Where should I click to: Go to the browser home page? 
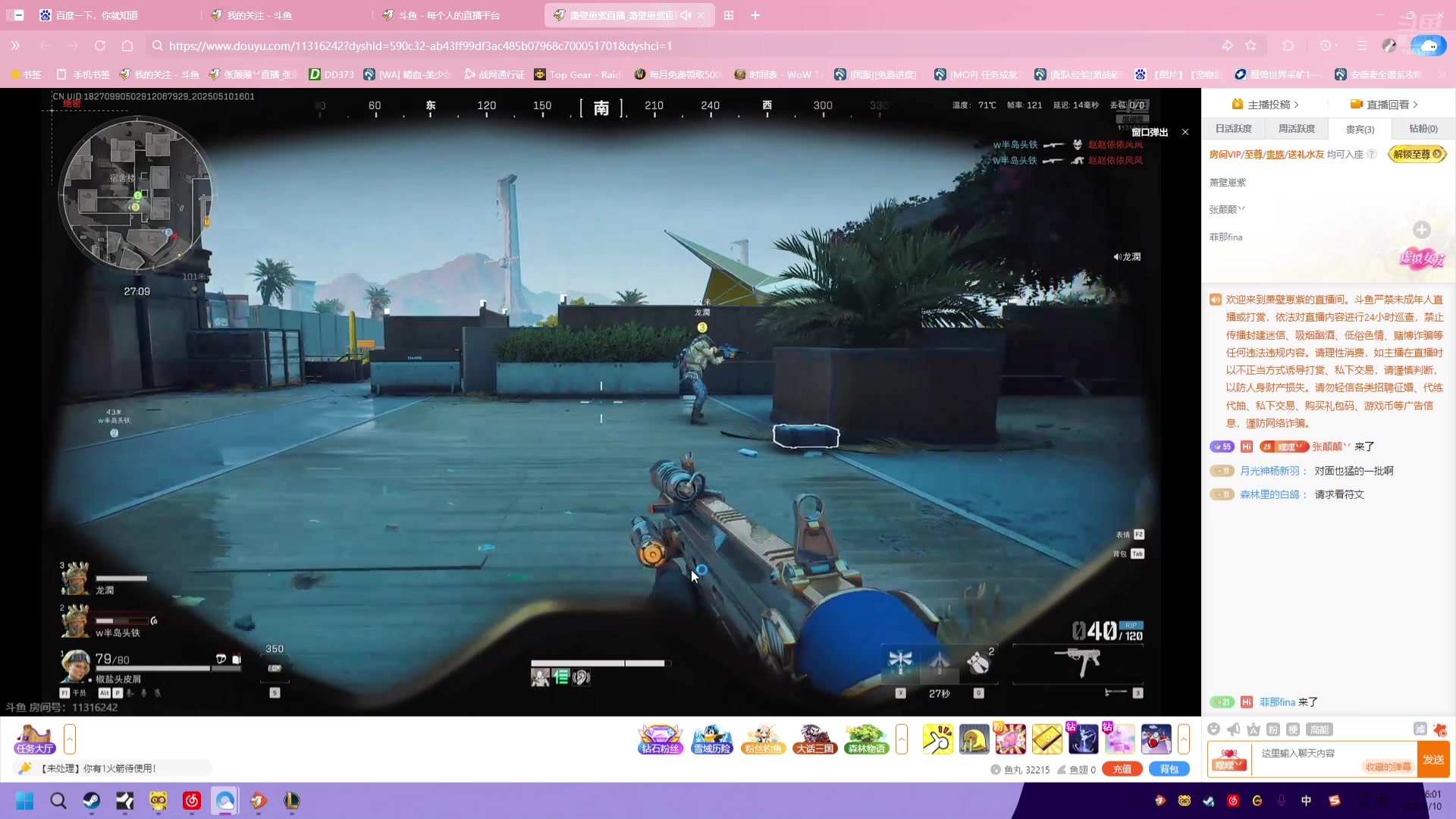point(127,45)
